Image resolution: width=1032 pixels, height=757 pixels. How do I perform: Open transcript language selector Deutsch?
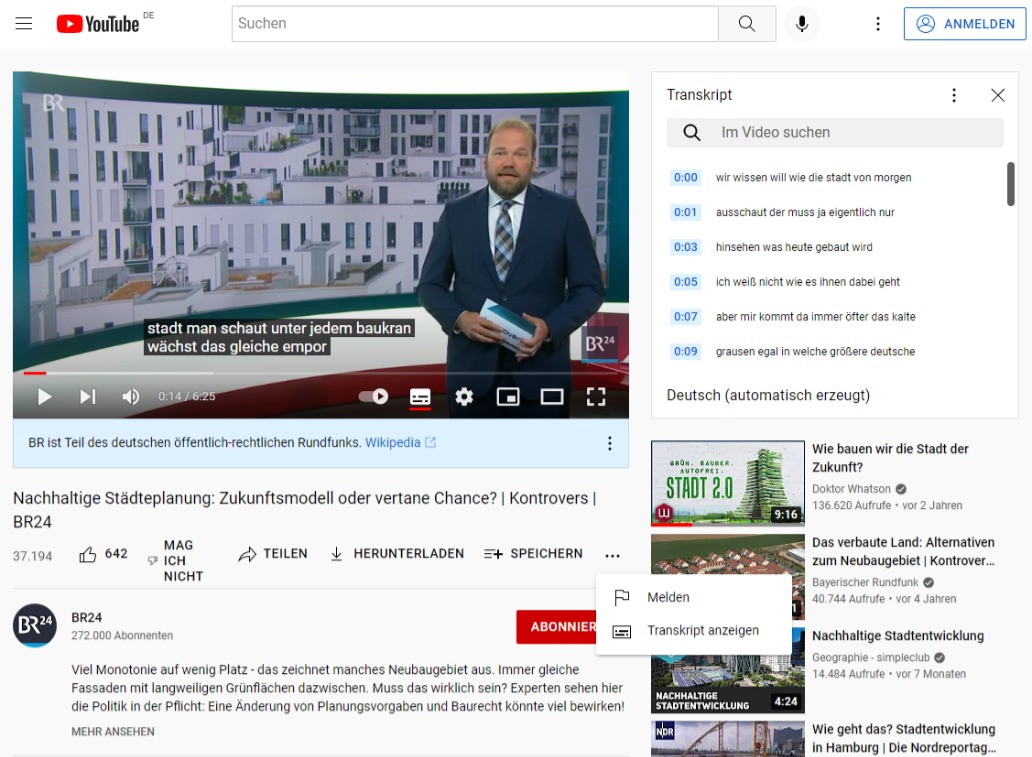click(x=768, y=395)
